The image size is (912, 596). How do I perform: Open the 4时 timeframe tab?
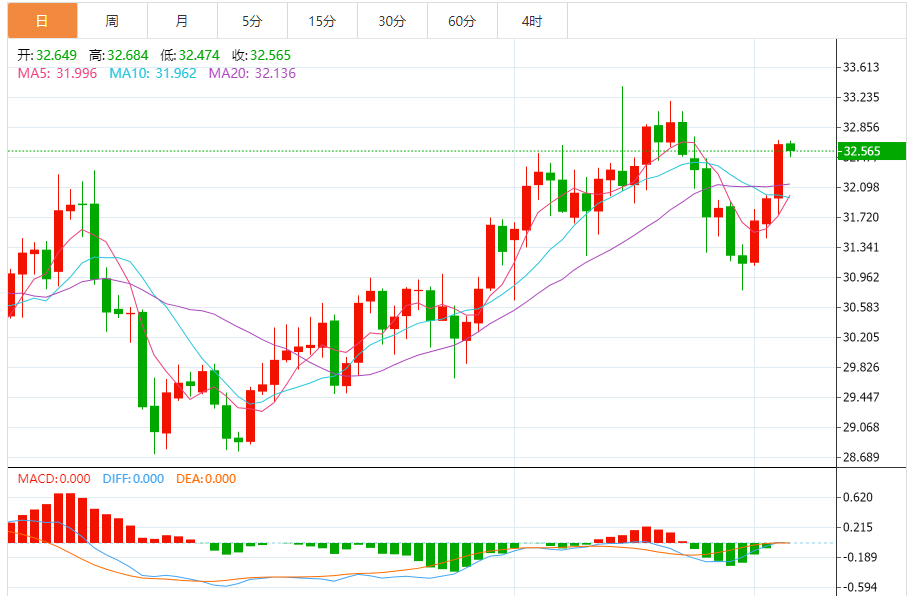pyautogui.click(x=532, y=21)
